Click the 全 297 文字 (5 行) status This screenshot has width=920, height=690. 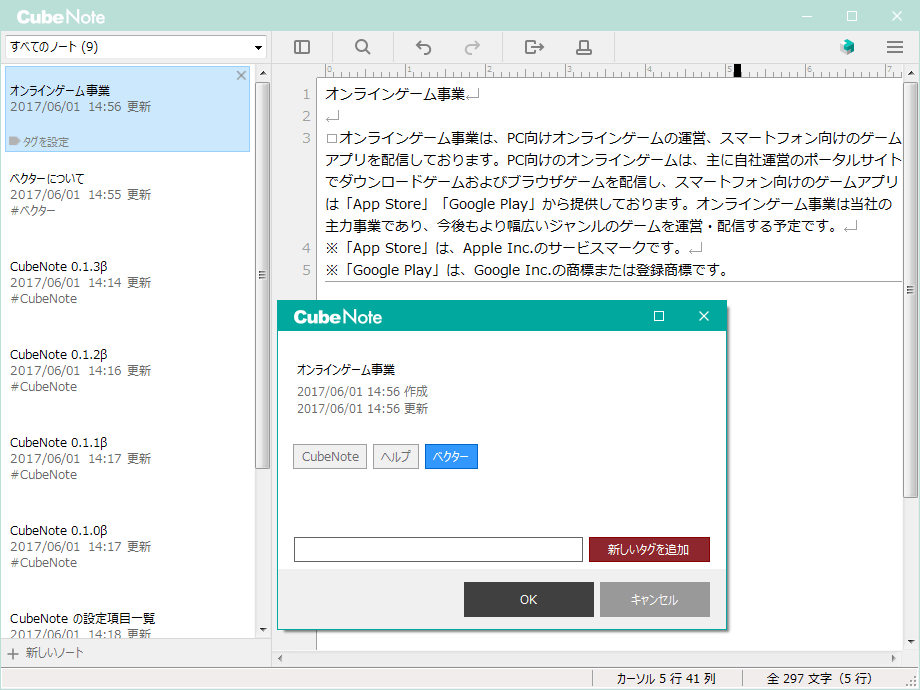(x=819, y=679)
